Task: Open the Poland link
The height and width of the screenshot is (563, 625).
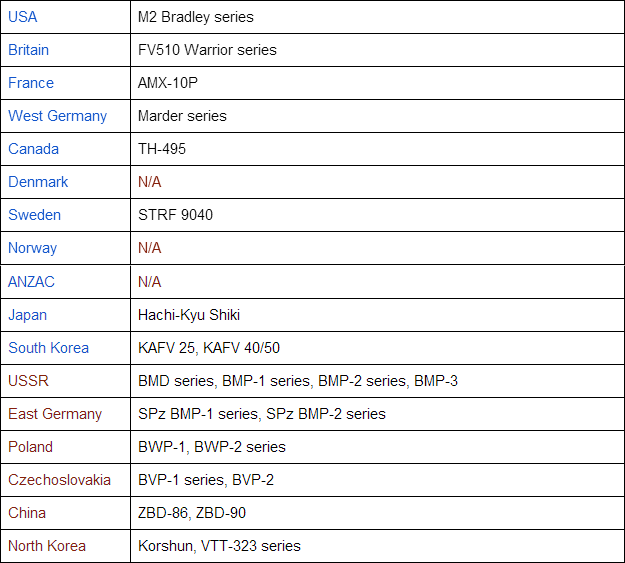Action: 31,447
